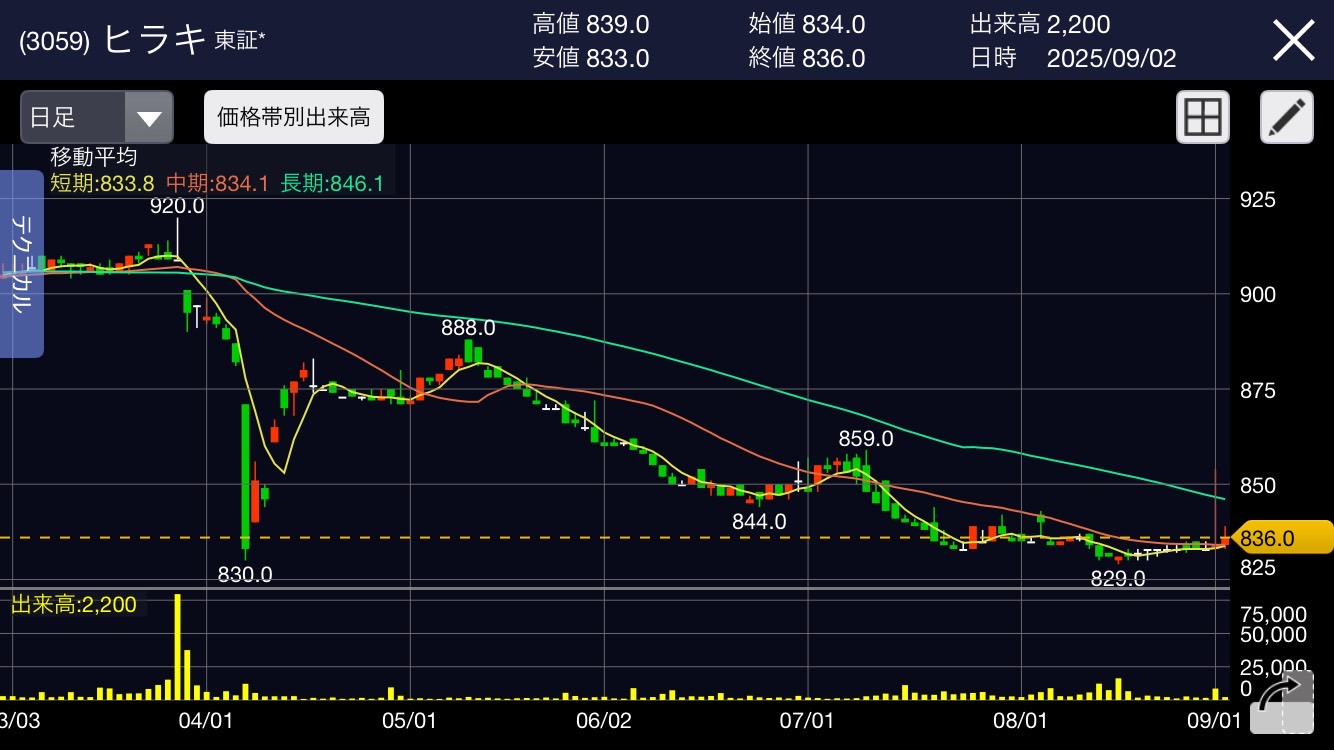This screenshot has width=1334, height=750.
Task: Tap the 75,000 volume axis label
Action: (x=1273, y=614)
